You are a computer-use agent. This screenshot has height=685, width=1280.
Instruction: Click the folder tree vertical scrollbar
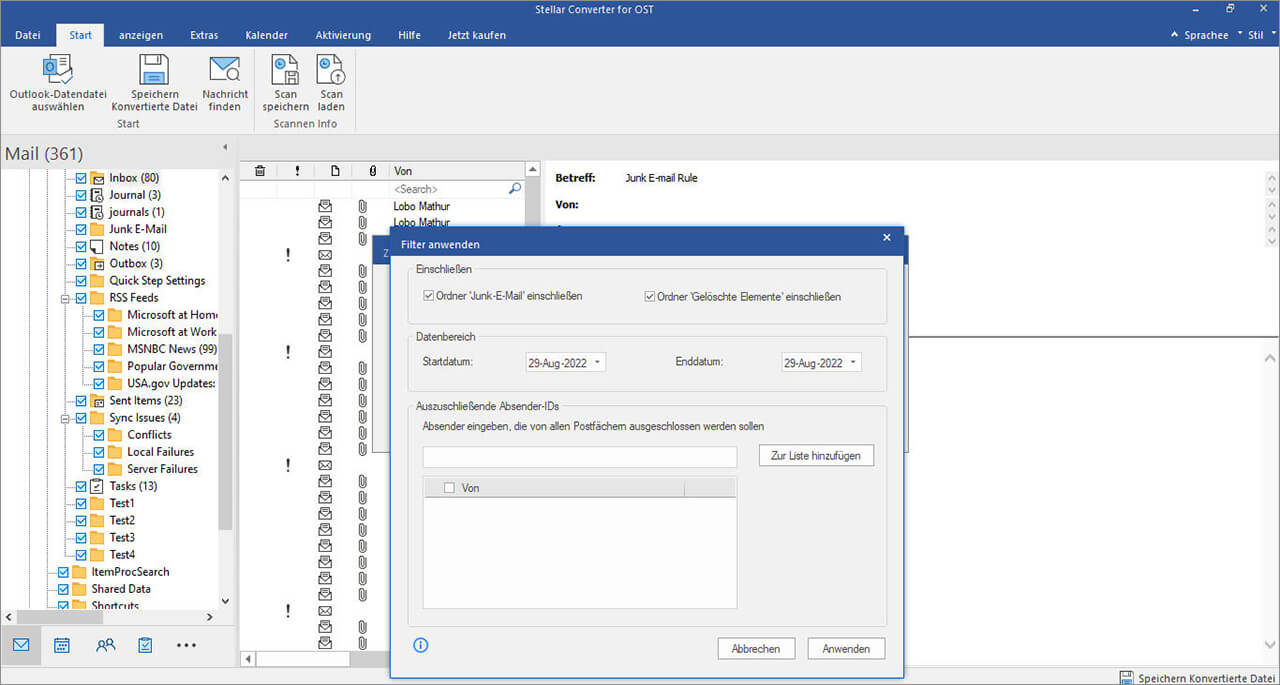click(x=226, y=430)
